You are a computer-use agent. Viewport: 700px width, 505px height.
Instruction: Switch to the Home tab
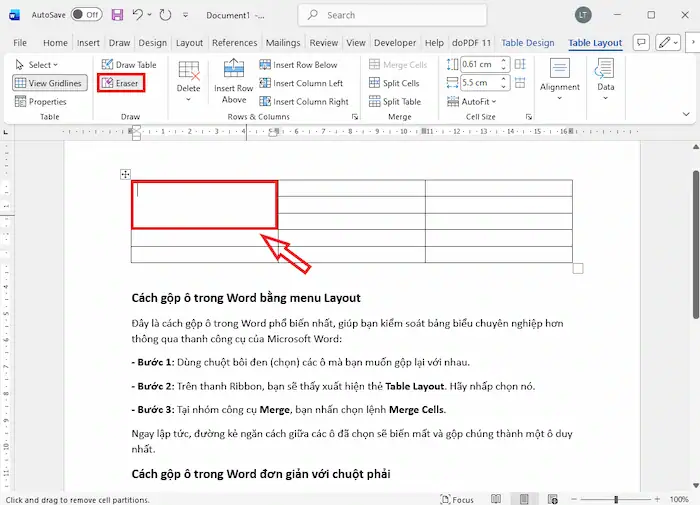pos(55,43)
